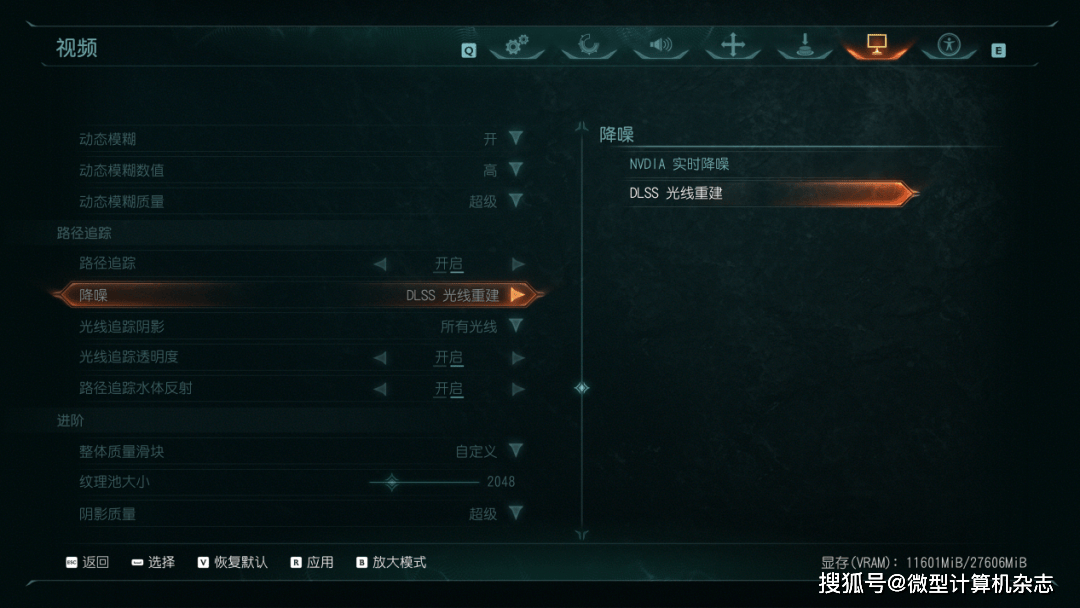This screenshot has width=1080, height=608.
Task: Open the gears general settings tab icon
Action: click(517, 45)
